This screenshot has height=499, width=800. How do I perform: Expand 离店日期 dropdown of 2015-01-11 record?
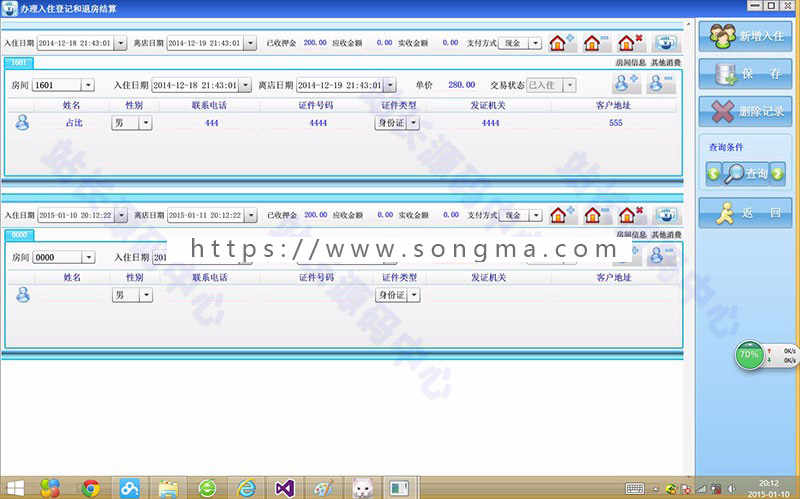(x=251, y=215)
